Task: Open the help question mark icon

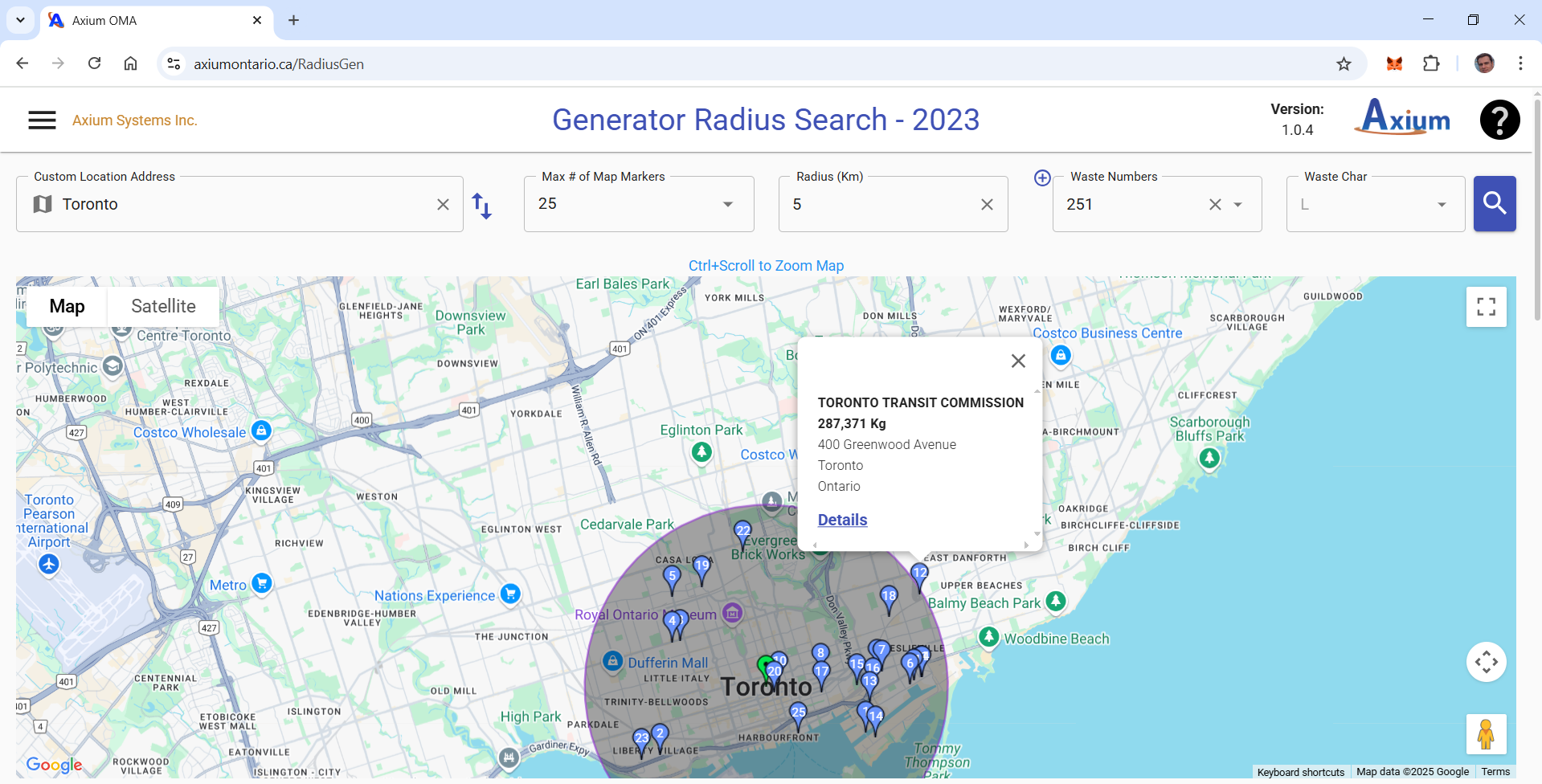Action: tap(1499, 120)
